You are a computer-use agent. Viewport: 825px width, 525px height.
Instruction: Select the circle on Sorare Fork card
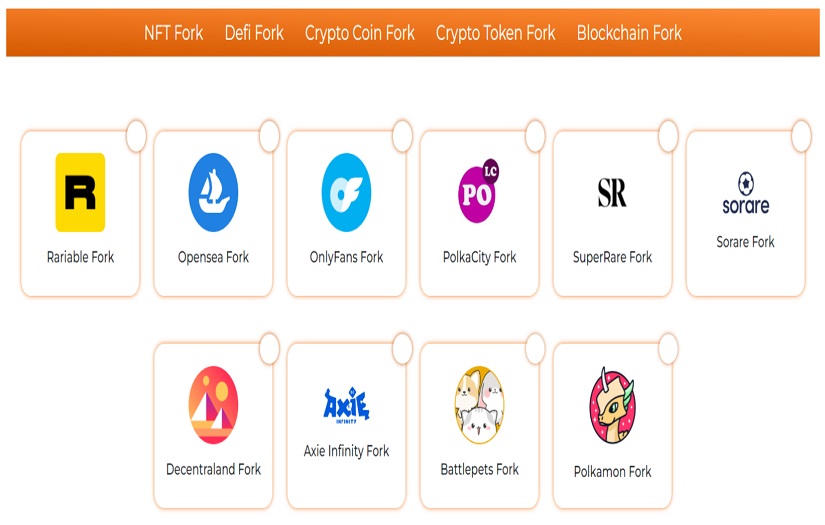(801, 135)
